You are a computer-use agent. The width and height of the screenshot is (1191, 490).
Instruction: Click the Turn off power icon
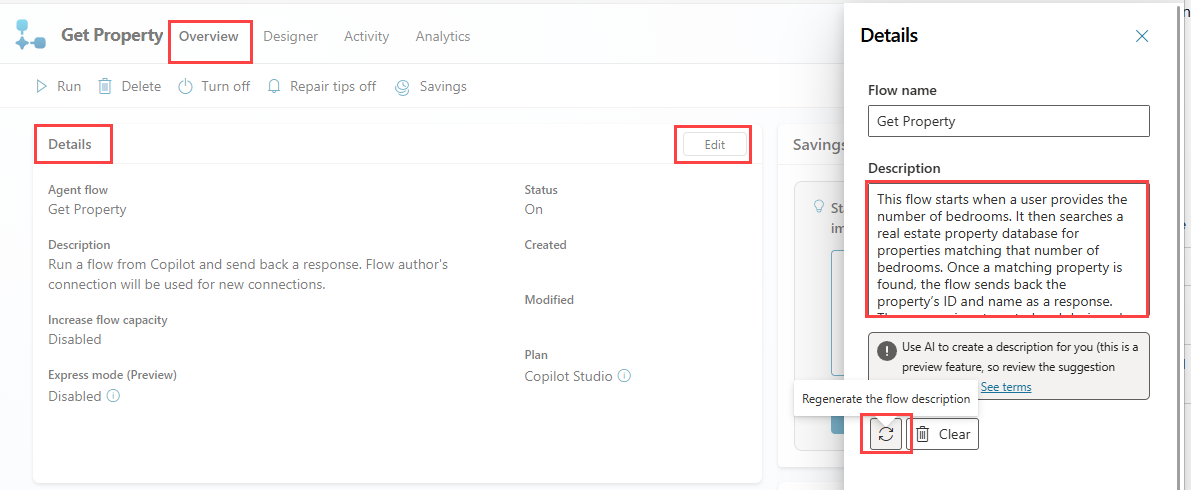pyautogui.click(x=185, y=87)
